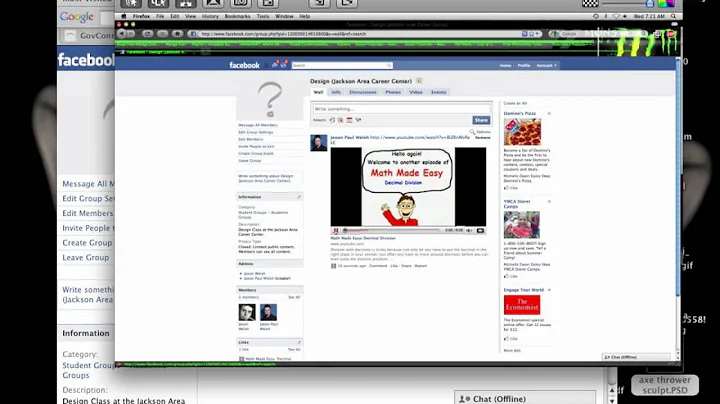Open the Account dropdown in Facebook header
The image size is (720, 404).
pyautogui.click(x=546, y=66)
